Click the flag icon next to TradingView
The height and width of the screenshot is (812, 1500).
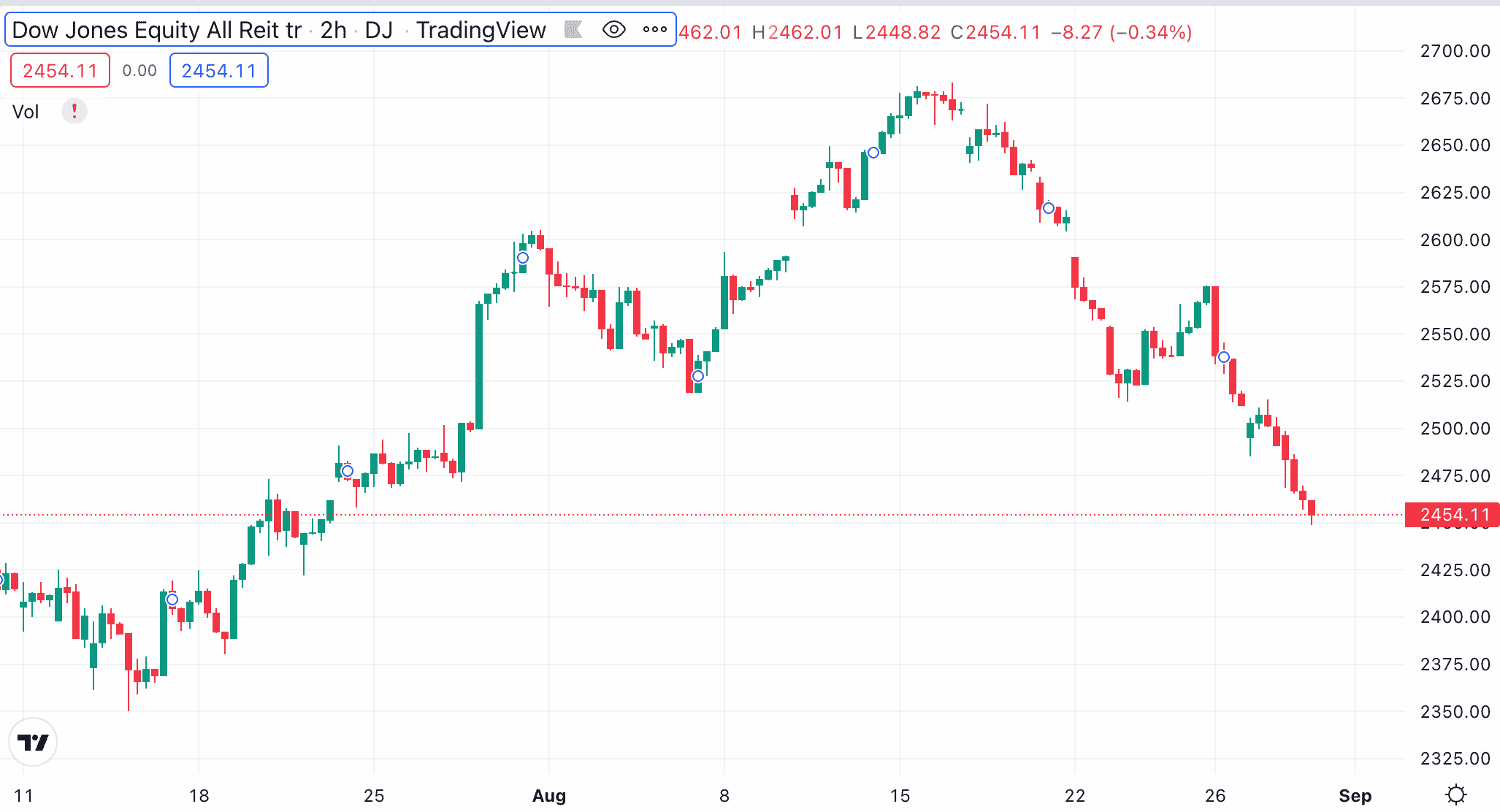pos(573,30)
